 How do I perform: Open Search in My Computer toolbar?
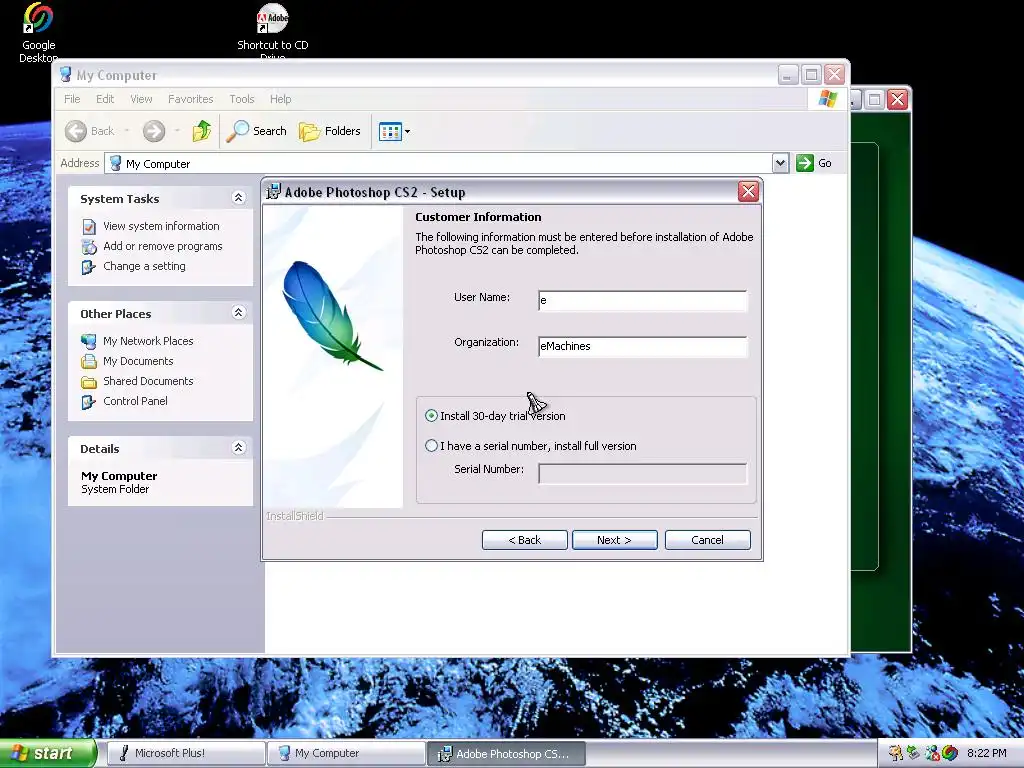click(257, 131)
